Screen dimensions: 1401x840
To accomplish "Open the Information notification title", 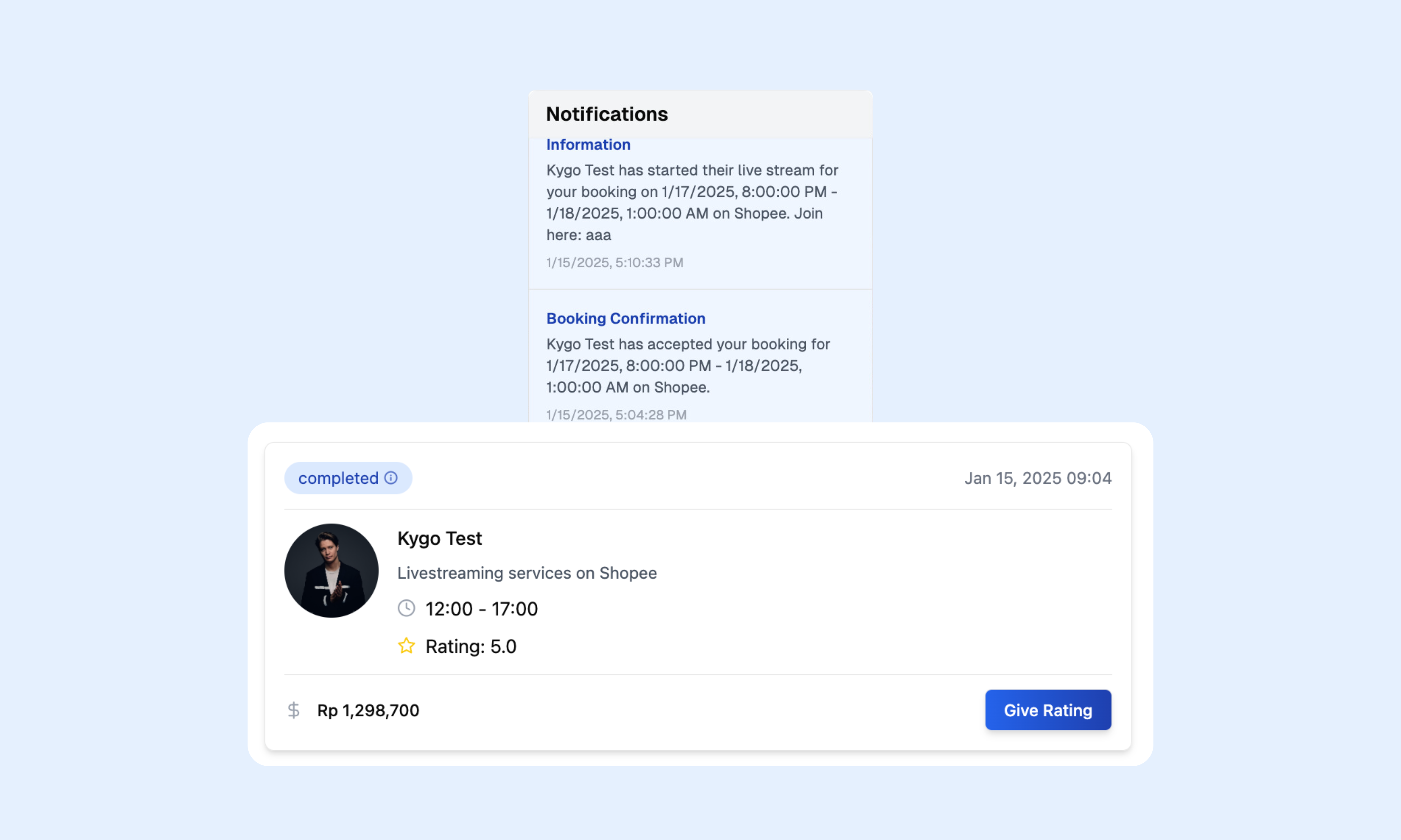I will coord(588,145).
